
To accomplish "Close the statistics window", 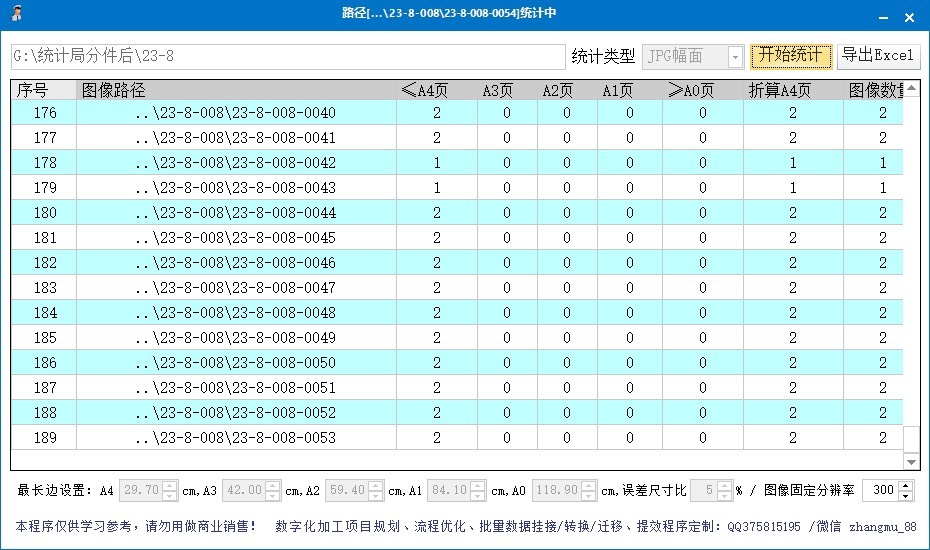I will coord(909,18).
